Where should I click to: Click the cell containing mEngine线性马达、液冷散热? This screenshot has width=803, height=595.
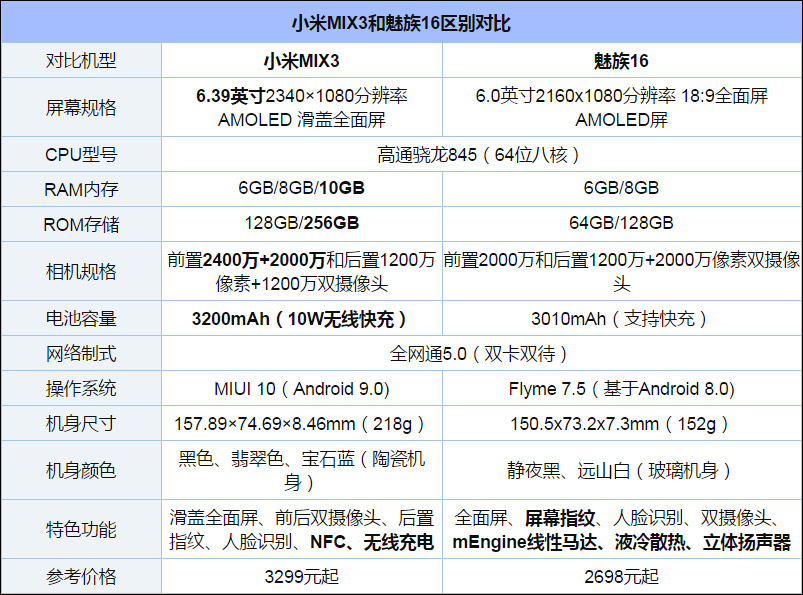pyautogui.click(x=622, y=529)
